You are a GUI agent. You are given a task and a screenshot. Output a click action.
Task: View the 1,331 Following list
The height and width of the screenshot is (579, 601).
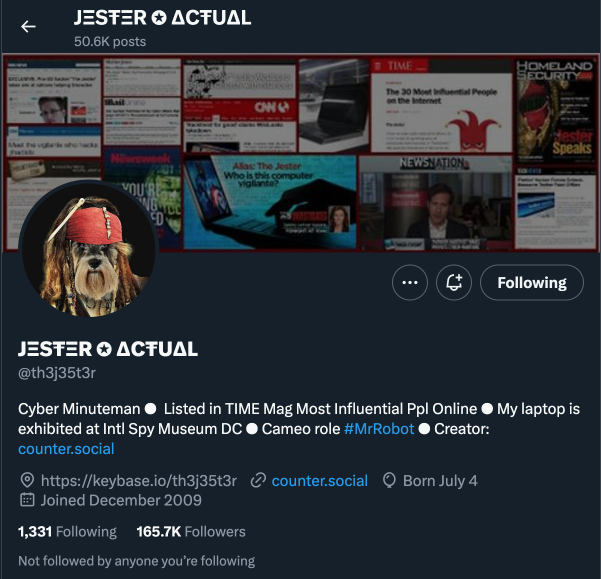point(67,532)
